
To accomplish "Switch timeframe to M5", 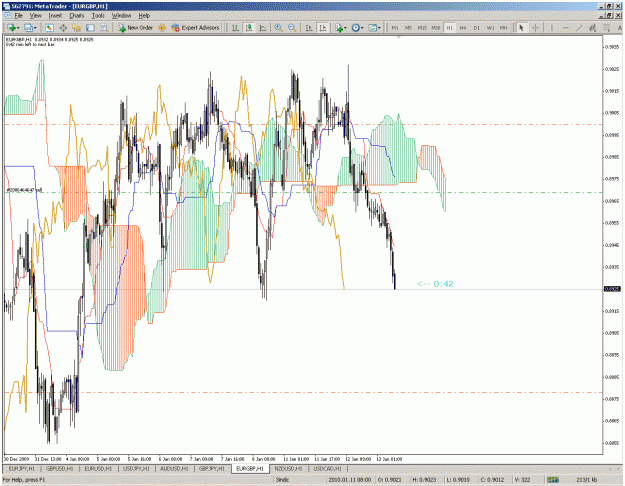I will (x=408, y=28).
